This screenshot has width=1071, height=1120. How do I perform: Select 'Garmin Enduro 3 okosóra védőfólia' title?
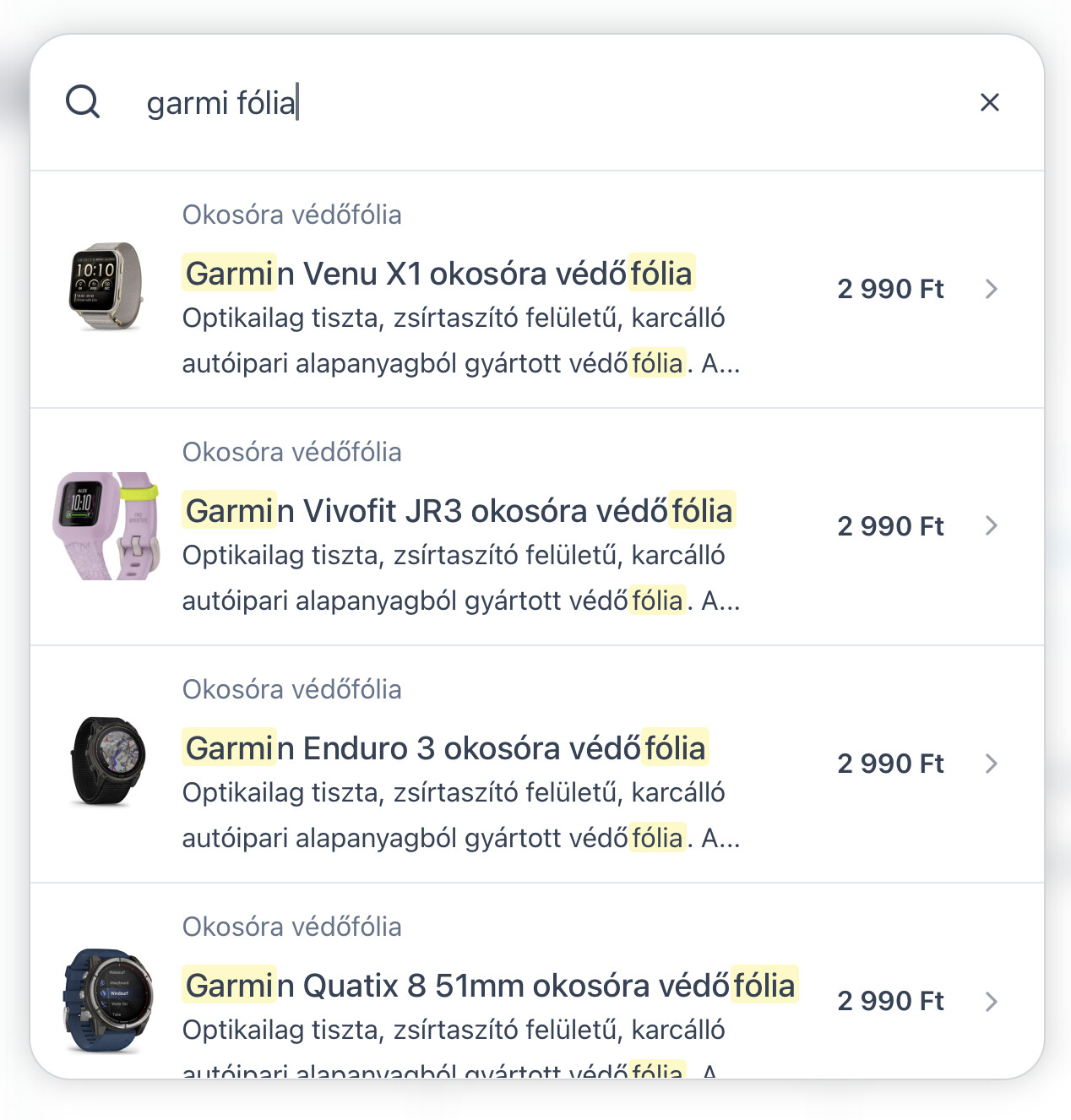(445, 748)
